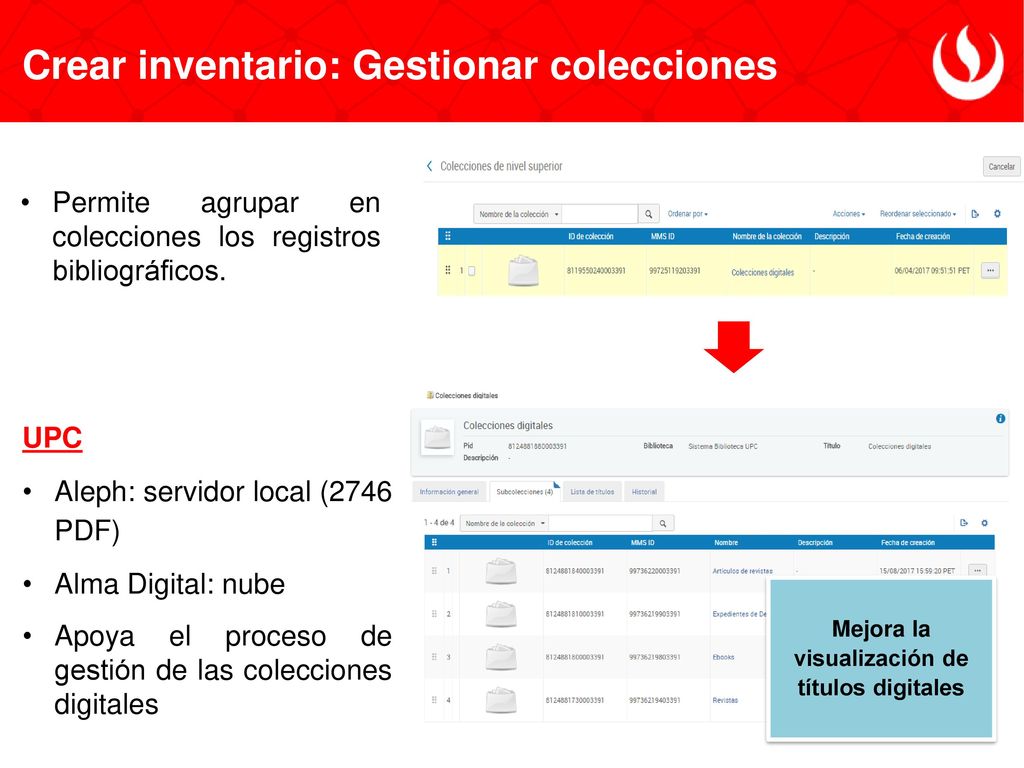Open the ellipsis actions button of Artículos de revistas row
This screenshot has width=1024, height=768.
tap(977, 571)
